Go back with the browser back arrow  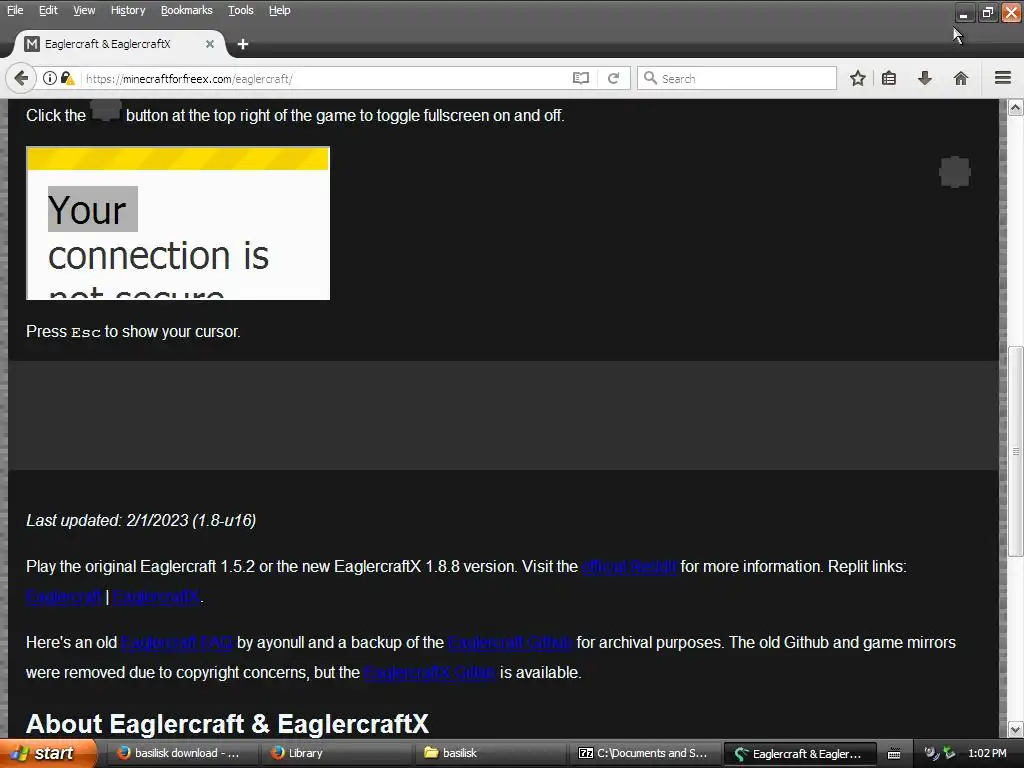21,78
